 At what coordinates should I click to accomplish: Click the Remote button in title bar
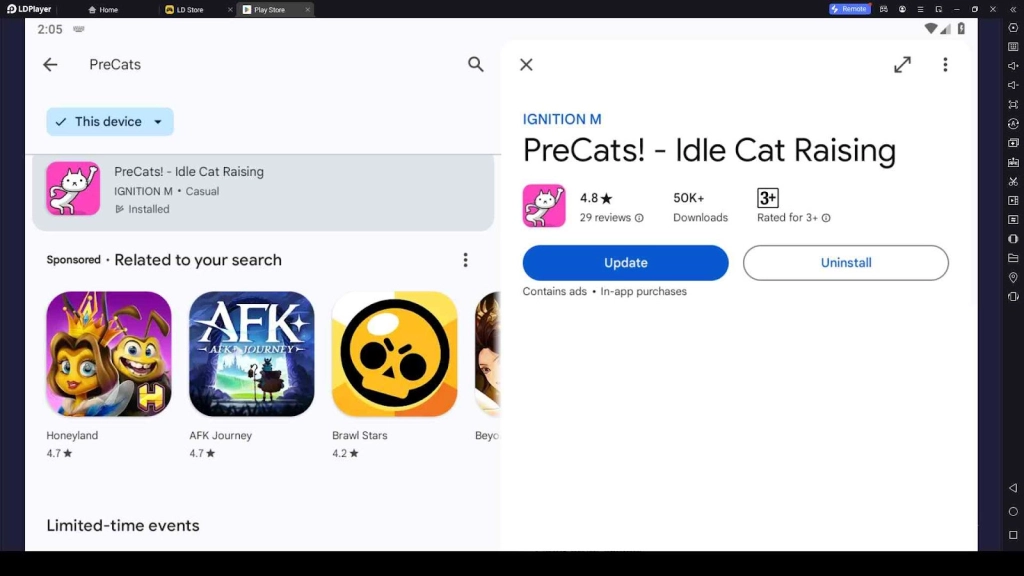click(x=849, y=9)
